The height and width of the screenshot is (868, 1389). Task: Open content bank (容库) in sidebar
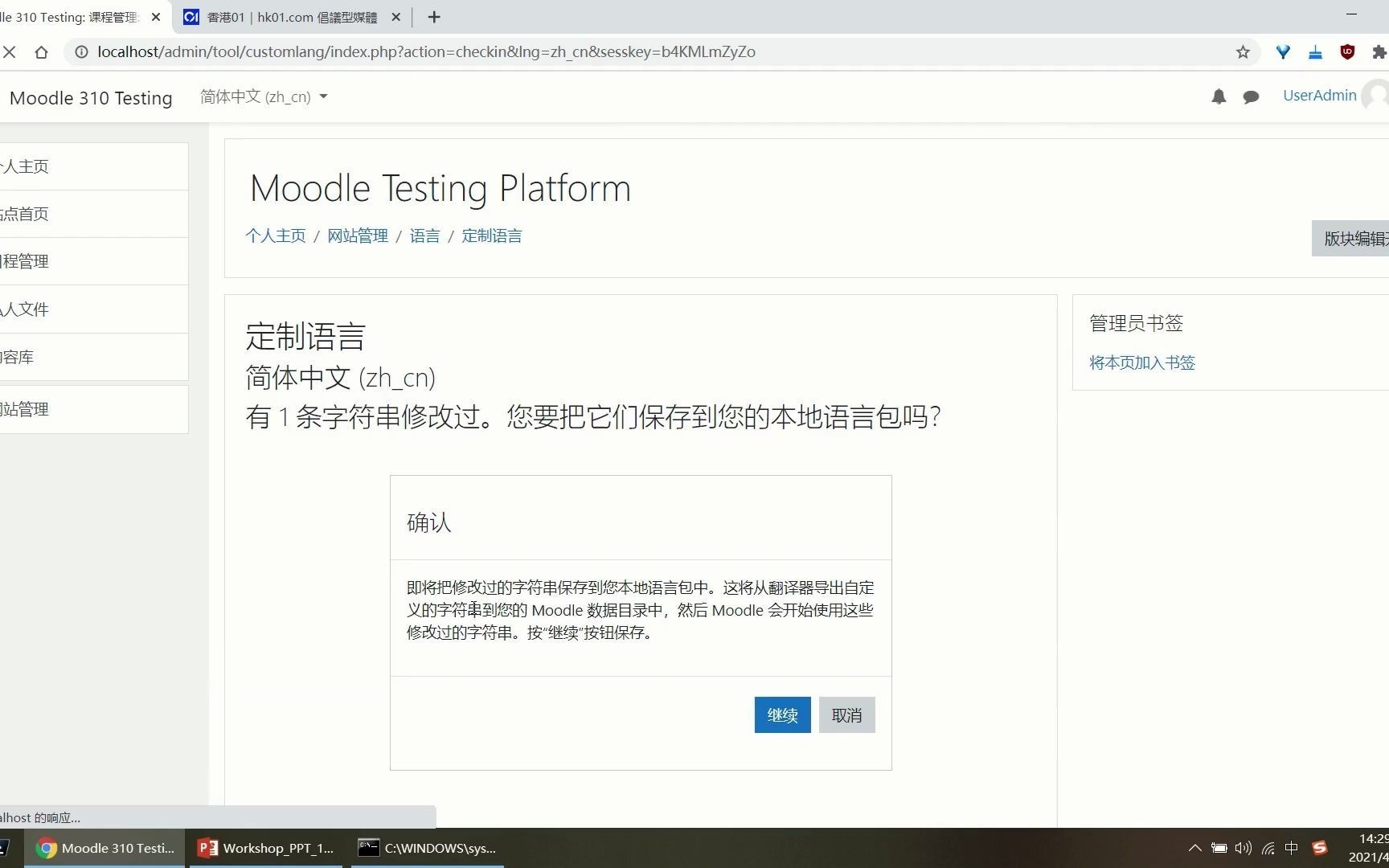pyautogui.click(x=94, y=357)
